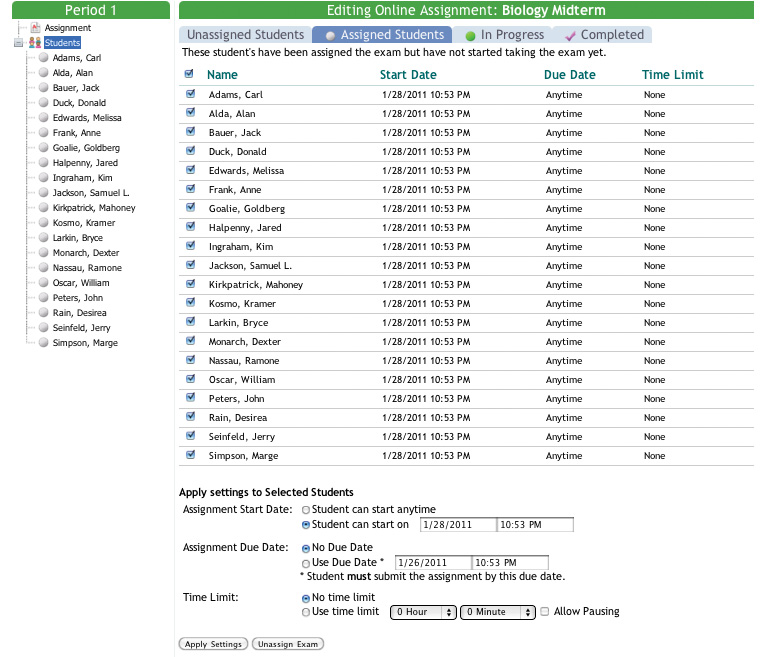Select 'Kosmo, Kramer' name in the tree

pos(84,223)
